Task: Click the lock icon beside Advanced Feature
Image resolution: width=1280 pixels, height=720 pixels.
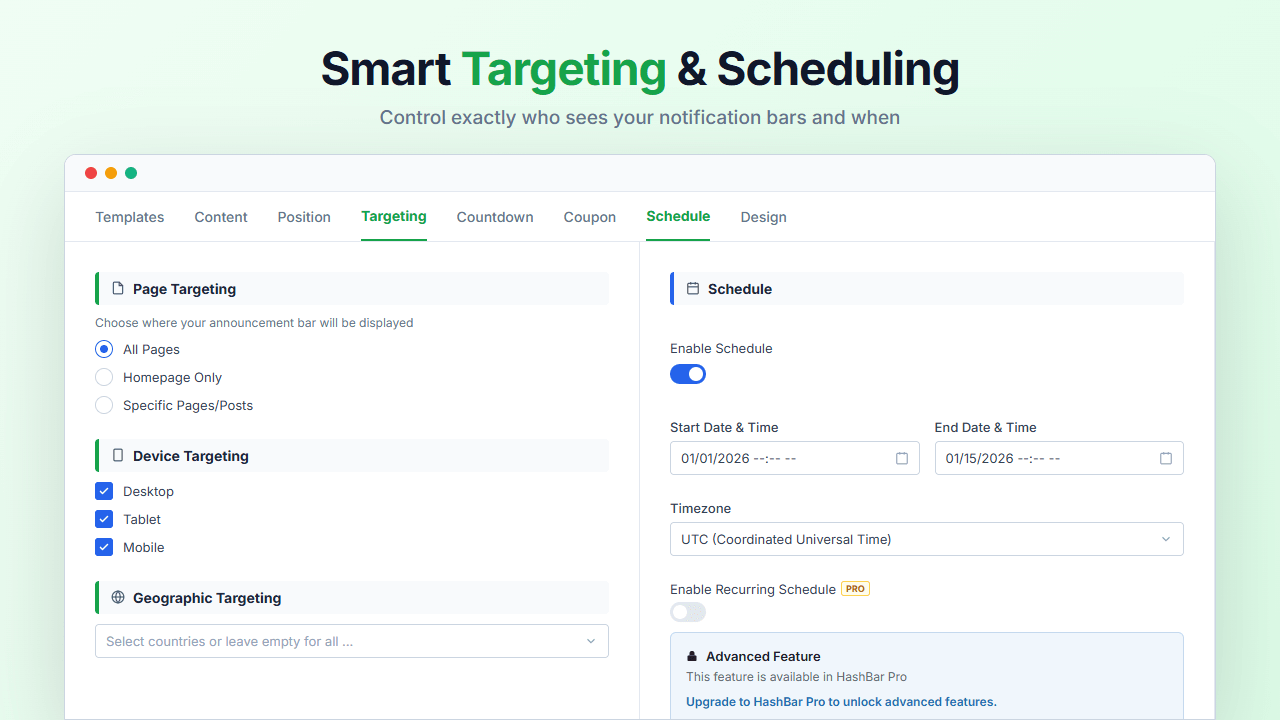Action: [x=692, y=656]
